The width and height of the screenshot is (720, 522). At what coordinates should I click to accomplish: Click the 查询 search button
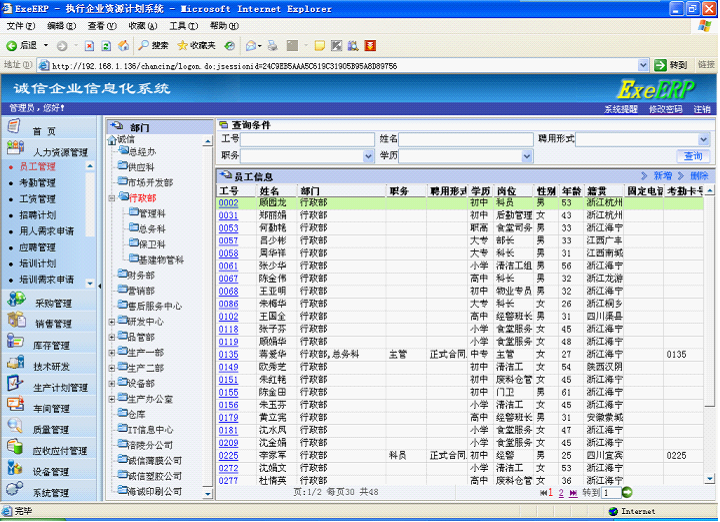pos(693,156)
